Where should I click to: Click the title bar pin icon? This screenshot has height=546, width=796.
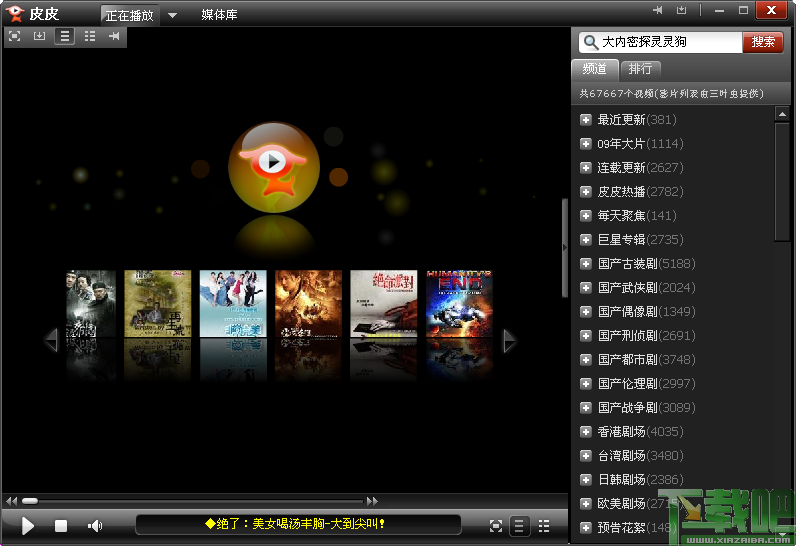tap(657, 10)
